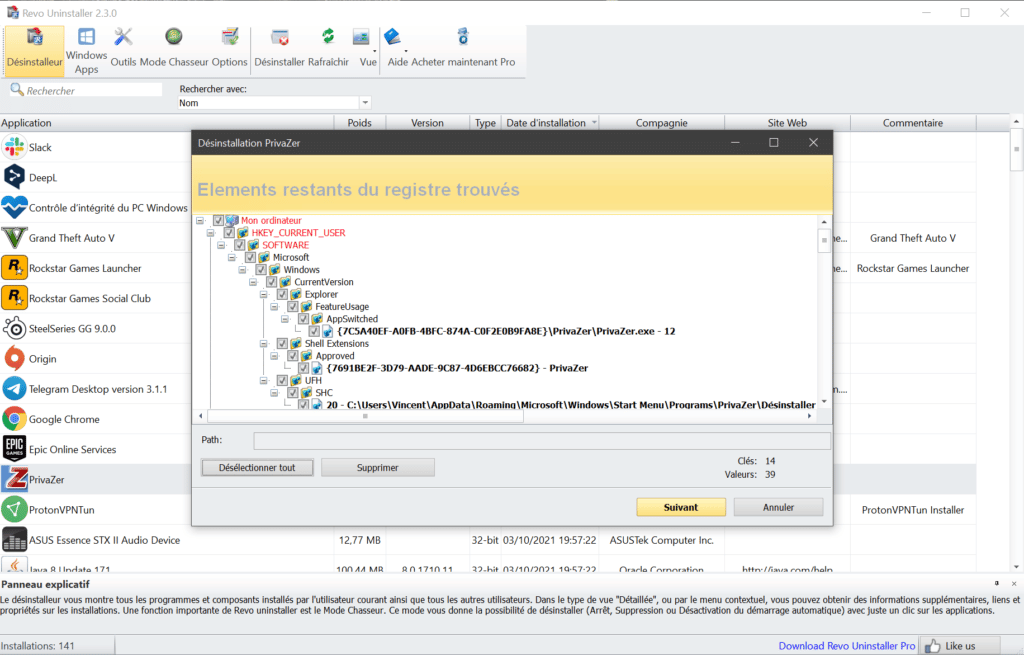
Task: Sort by the Poids column header
Action: (360, 123)
